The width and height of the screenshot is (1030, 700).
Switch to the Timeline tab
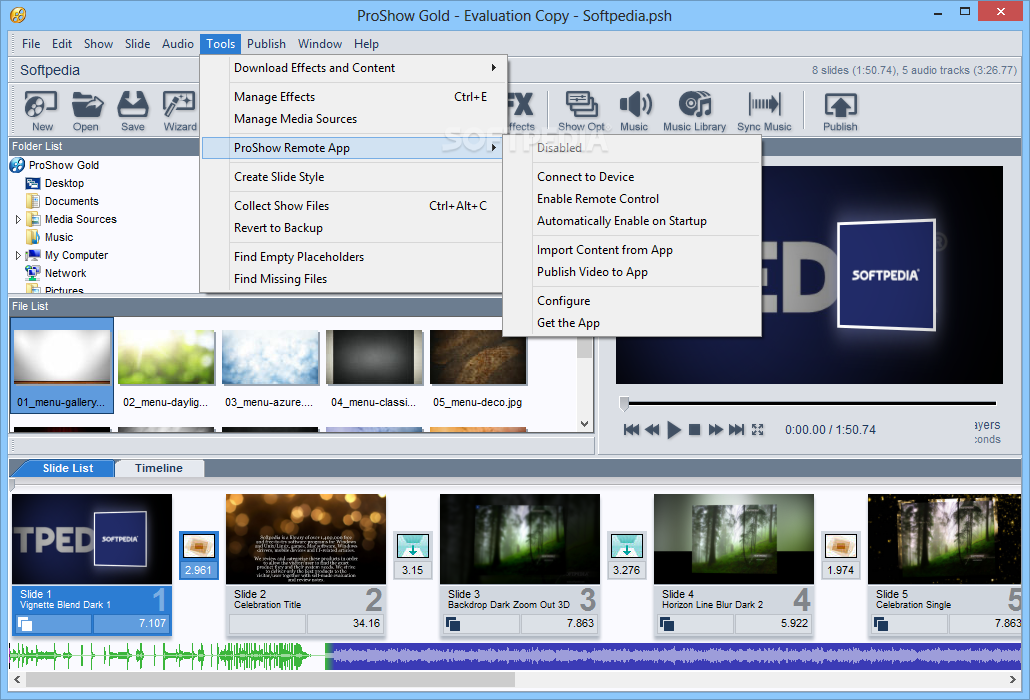pyautogui.click(x=159, y=468)
